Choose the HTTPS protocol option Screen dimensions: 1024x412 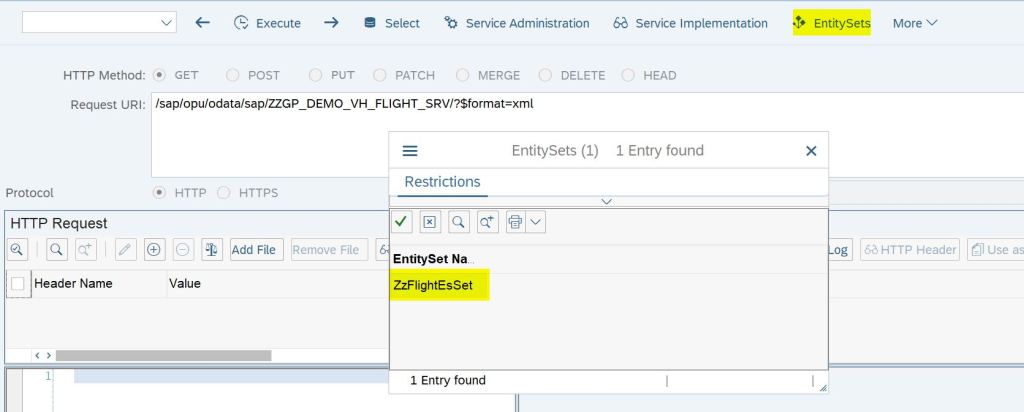223,192
